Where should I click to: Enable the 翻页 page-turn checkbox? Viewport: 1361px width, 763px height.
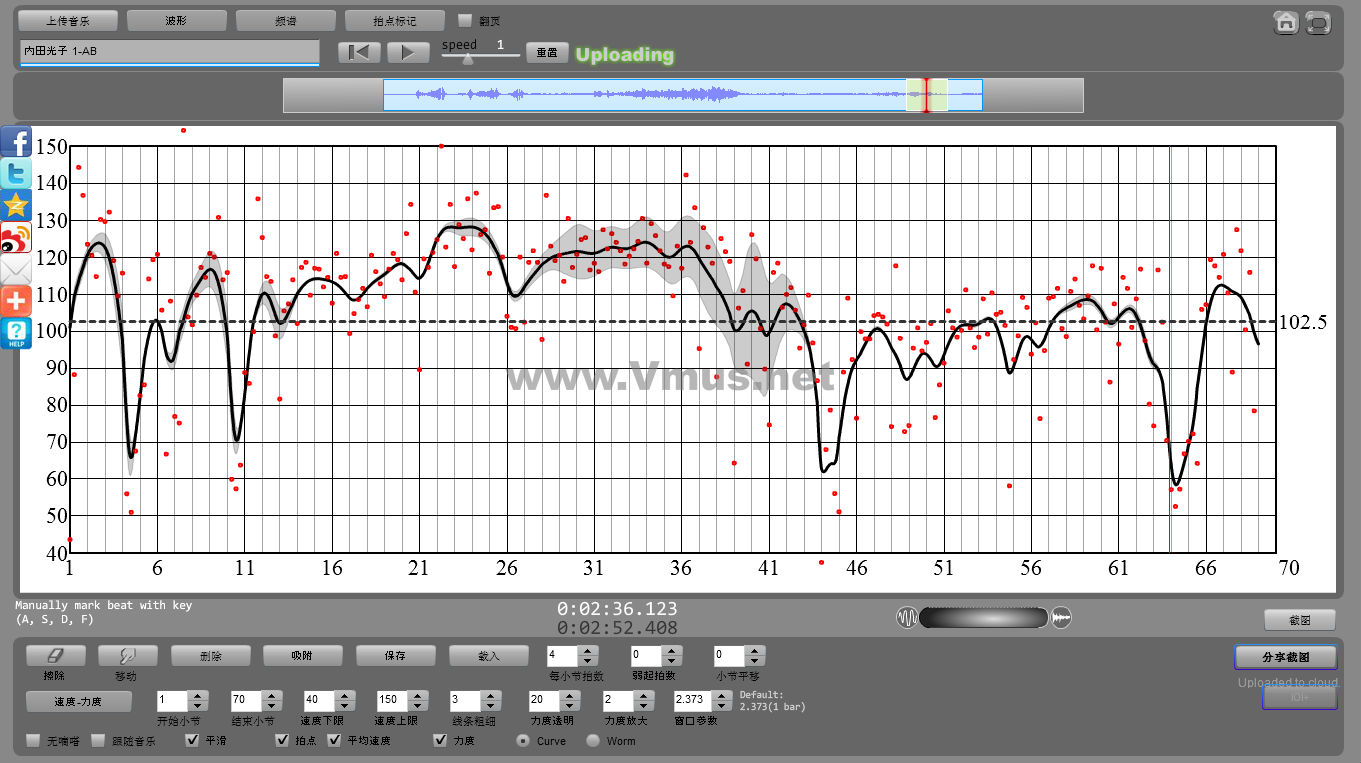pyautogui.click(x=465, y=20)
